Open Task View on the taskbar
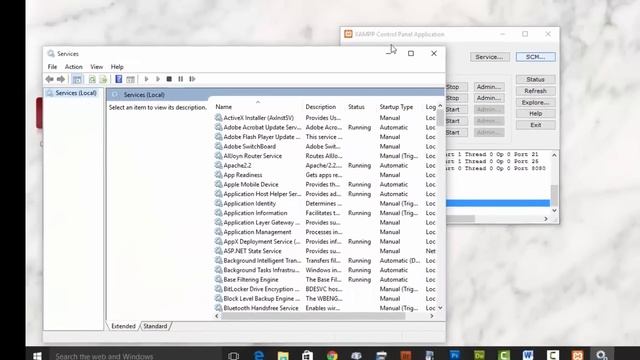The width and height of the screenshot is (640, 360). 233,356
